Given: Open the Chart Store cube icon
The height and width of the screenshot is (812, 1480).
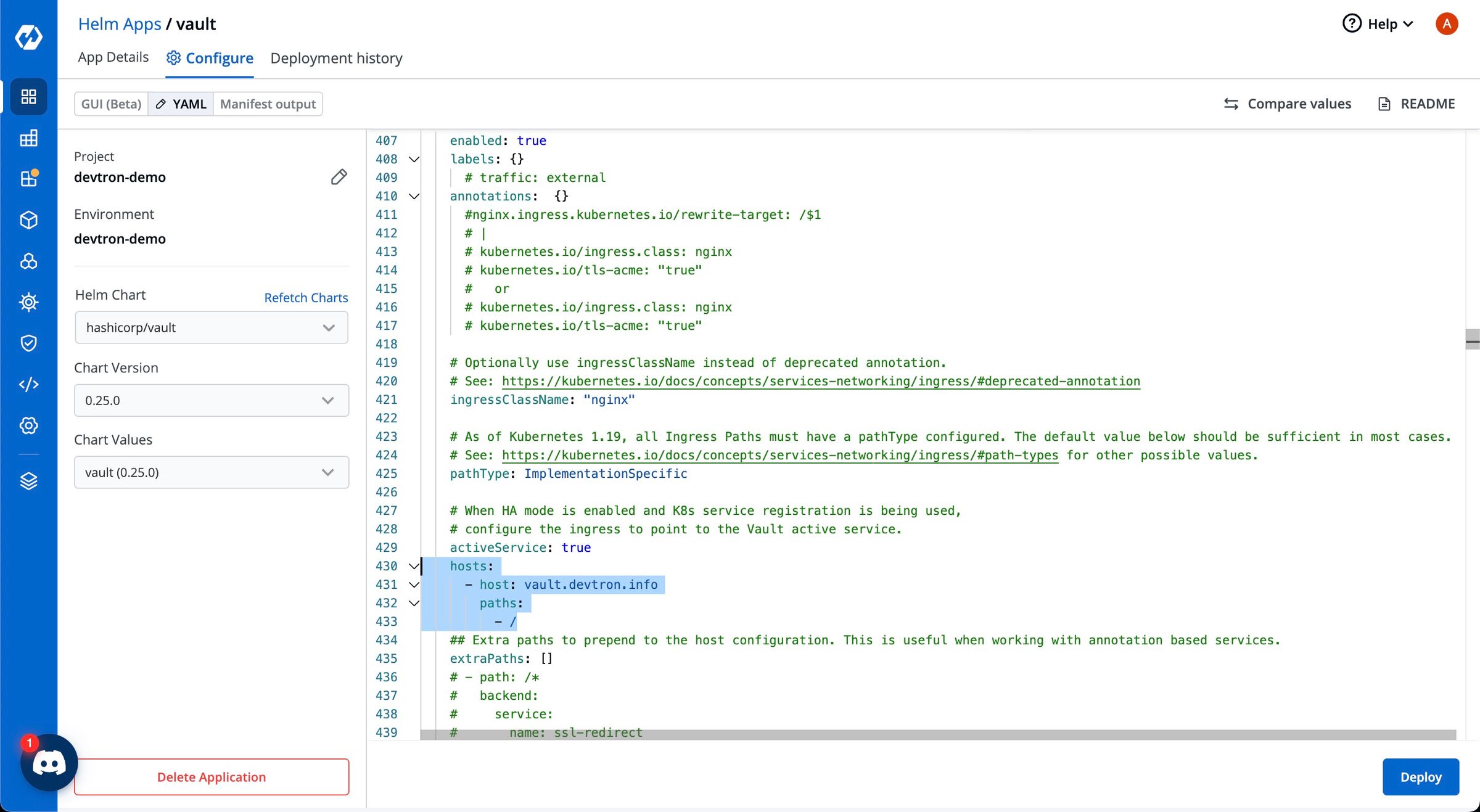Looking at the screenshot, I should pos(28,220).
